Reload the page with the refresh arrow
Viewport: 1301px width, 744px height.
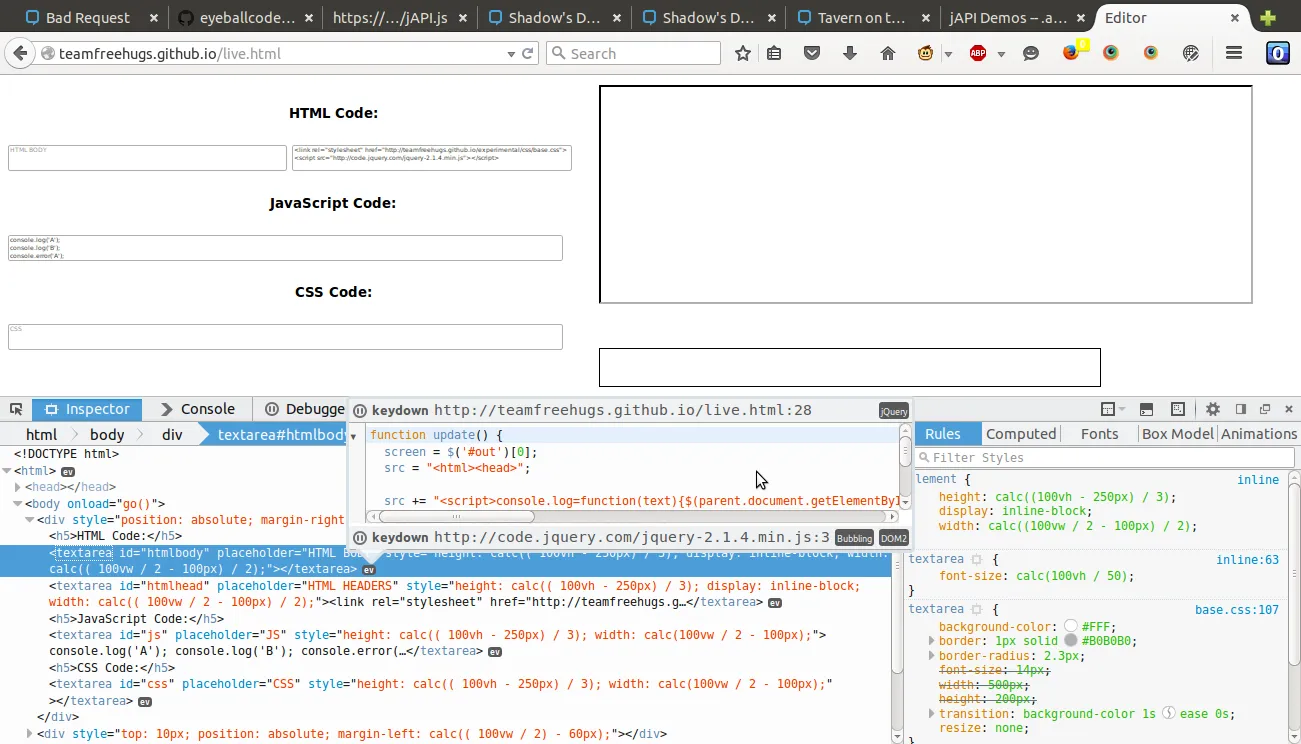click(528, 53)
